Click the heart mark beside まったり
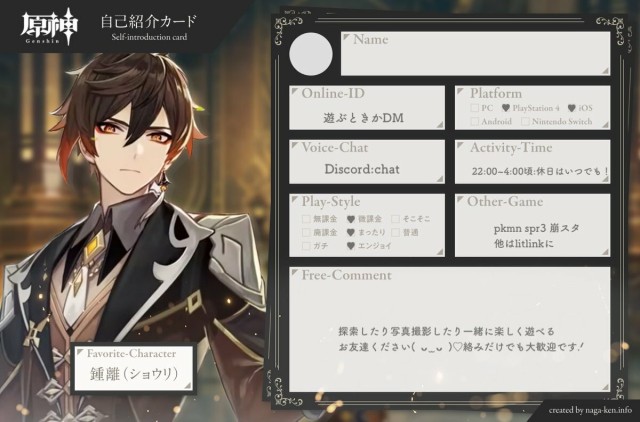The image size is (640, 422). coord(351,233)
